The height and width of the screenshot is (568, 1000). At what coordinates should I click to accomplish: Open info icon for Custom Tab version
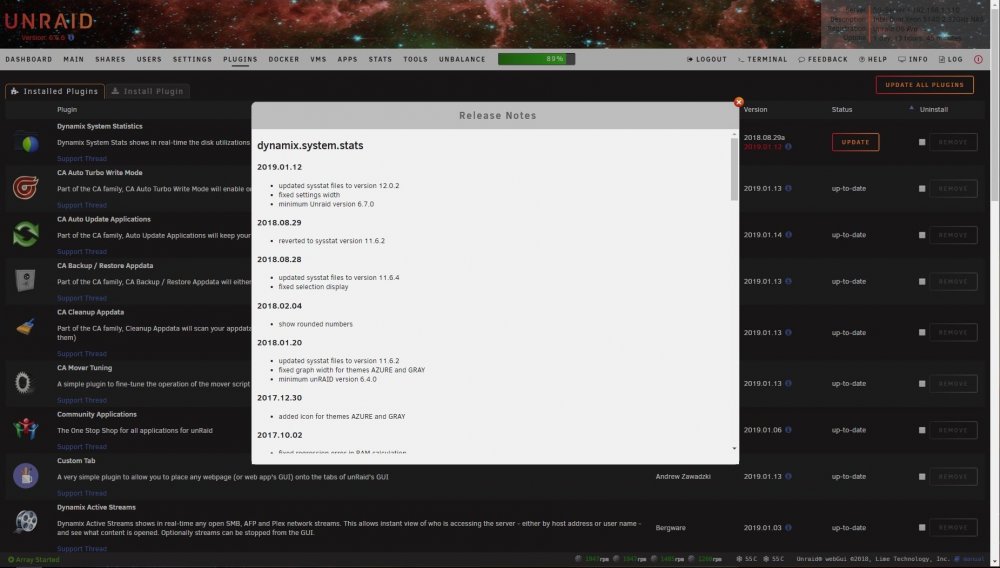click(788, 476)
